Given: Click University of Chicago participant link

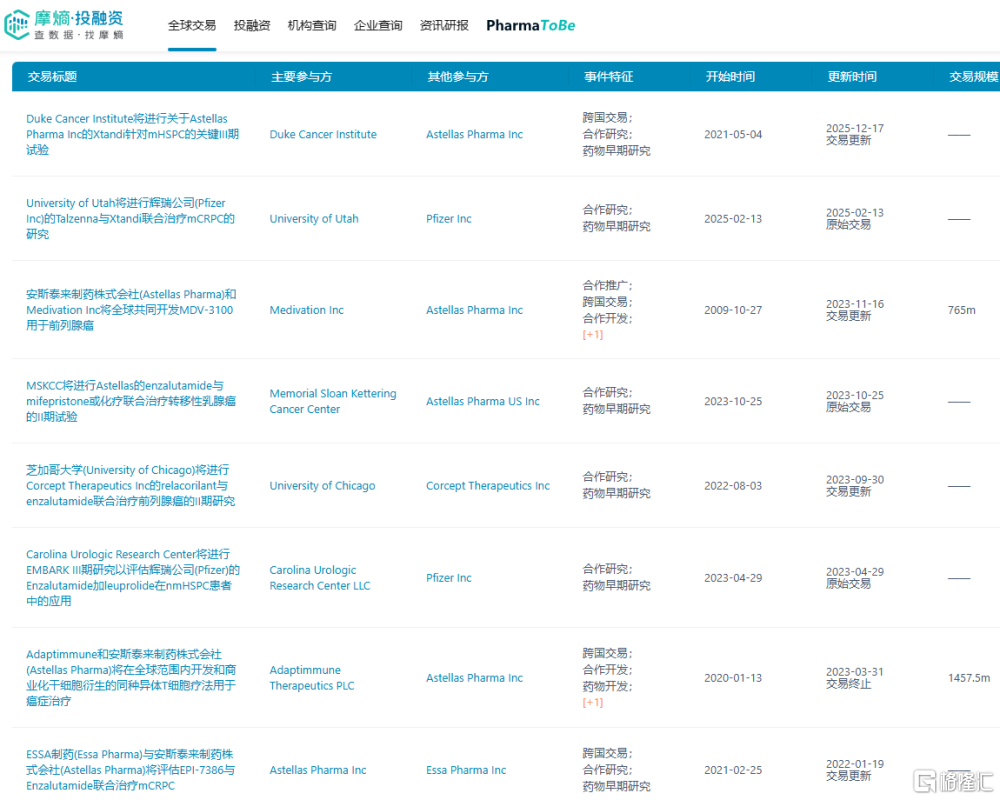Looking at the screenshot, I should (x=322, y=485).
